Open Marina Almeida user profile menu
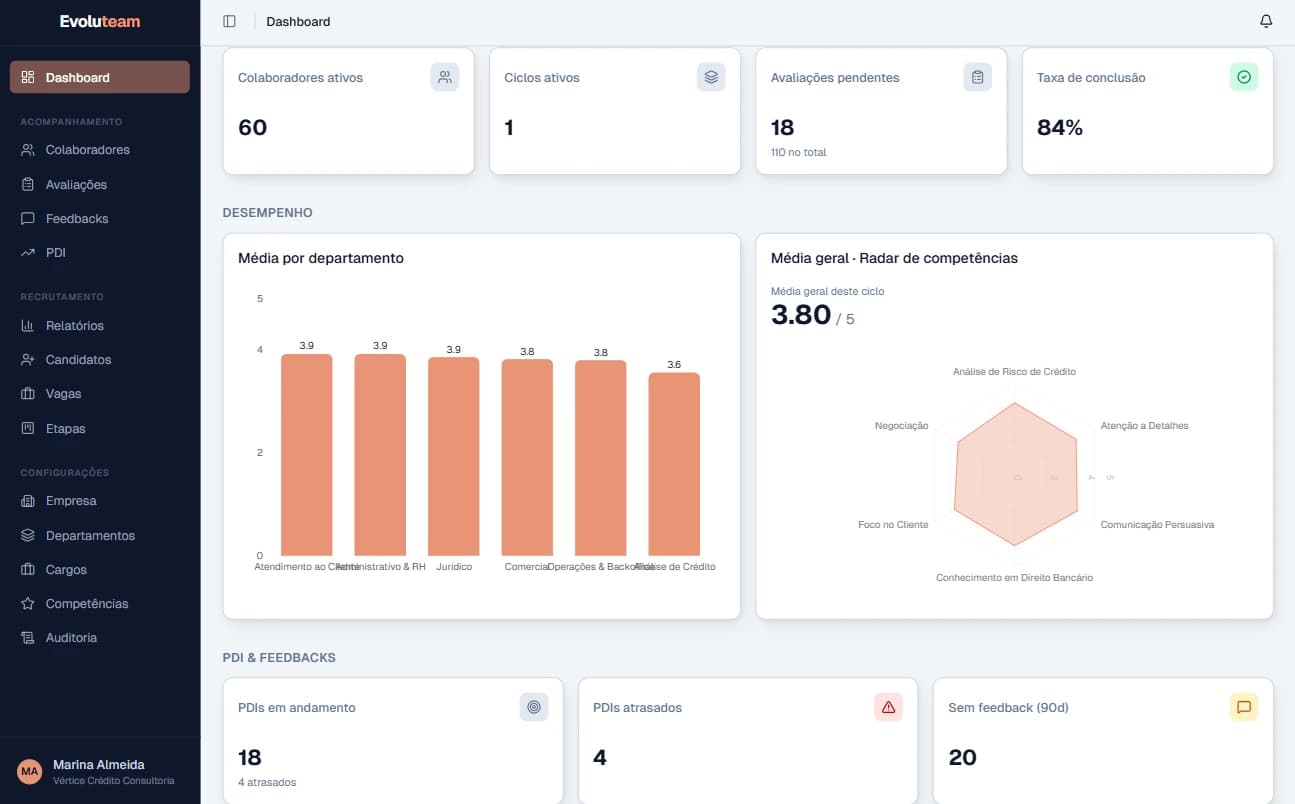The image size is (1295, 804). click(100, 771)
